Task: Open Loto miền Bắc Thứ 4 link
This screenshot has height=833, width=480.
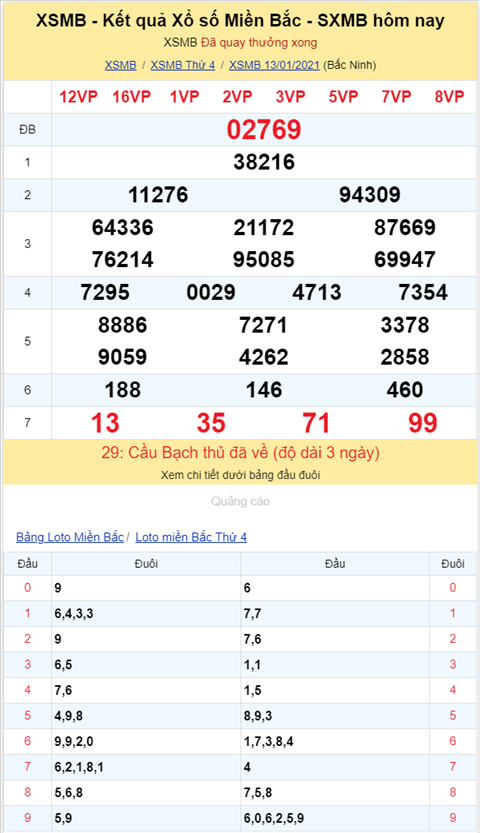Action: pos(191,537)
